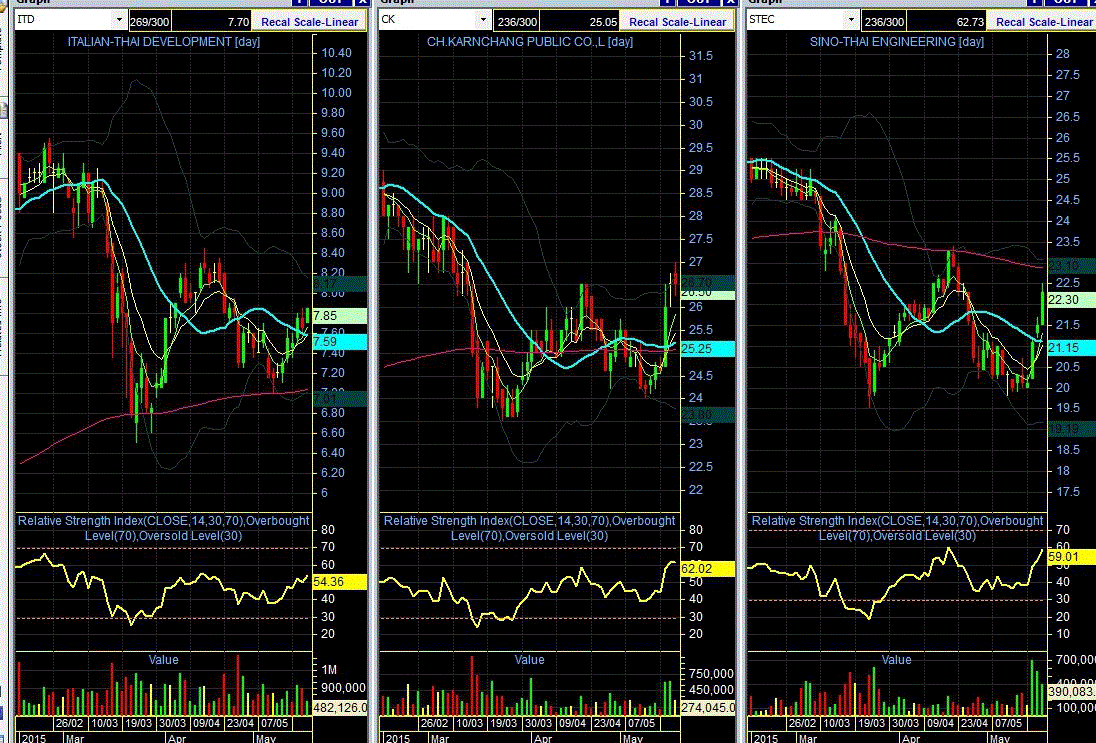Click the 269/300 bar count field
The image size is (1096, 743).
[x=150, y=22]
